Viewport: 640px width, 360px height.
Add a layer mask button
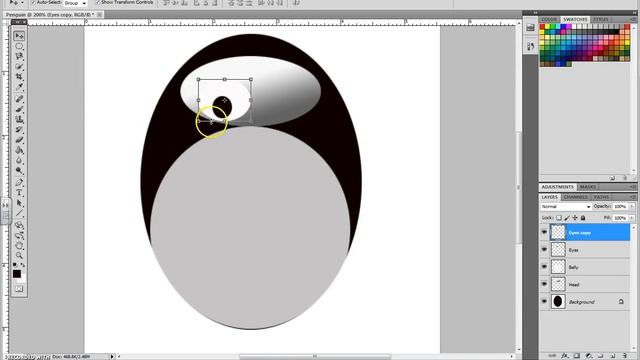pos(576,356)
